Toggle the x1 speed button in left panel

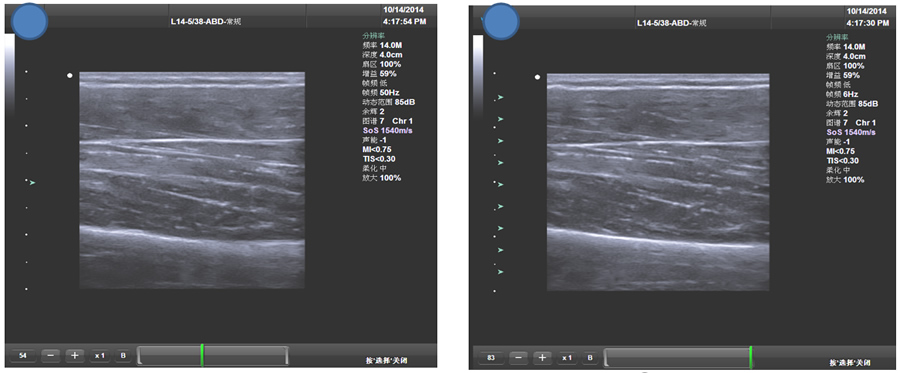click(99, 356)
